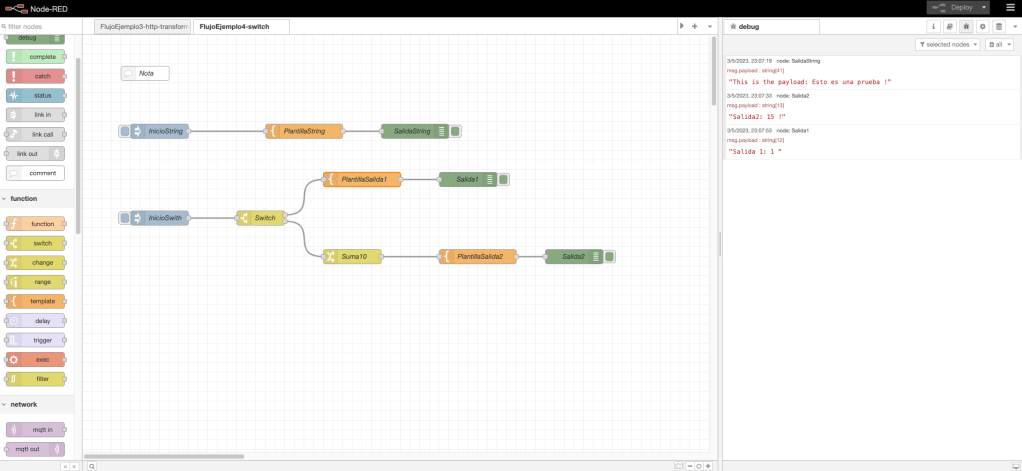Select the FlujoEjemplo4-switch flow tab
1022x471 pixels.
(240, 26)
